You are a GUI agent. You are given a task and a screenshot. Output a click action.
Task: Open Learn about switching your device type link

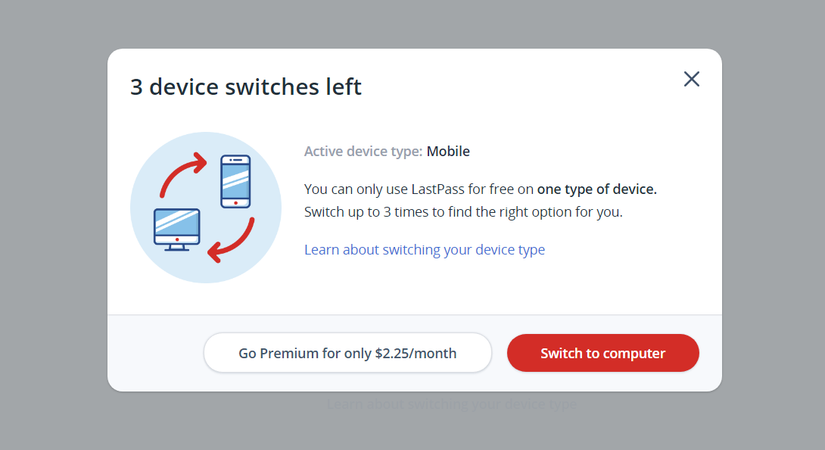coord(424,249)
